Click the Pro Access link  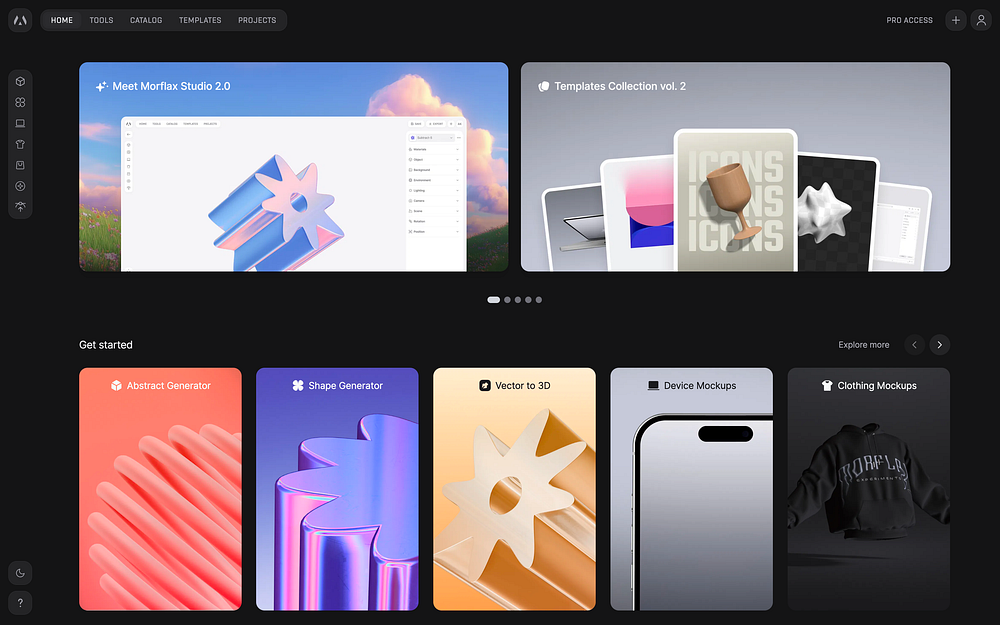click(x=909, y=20)
